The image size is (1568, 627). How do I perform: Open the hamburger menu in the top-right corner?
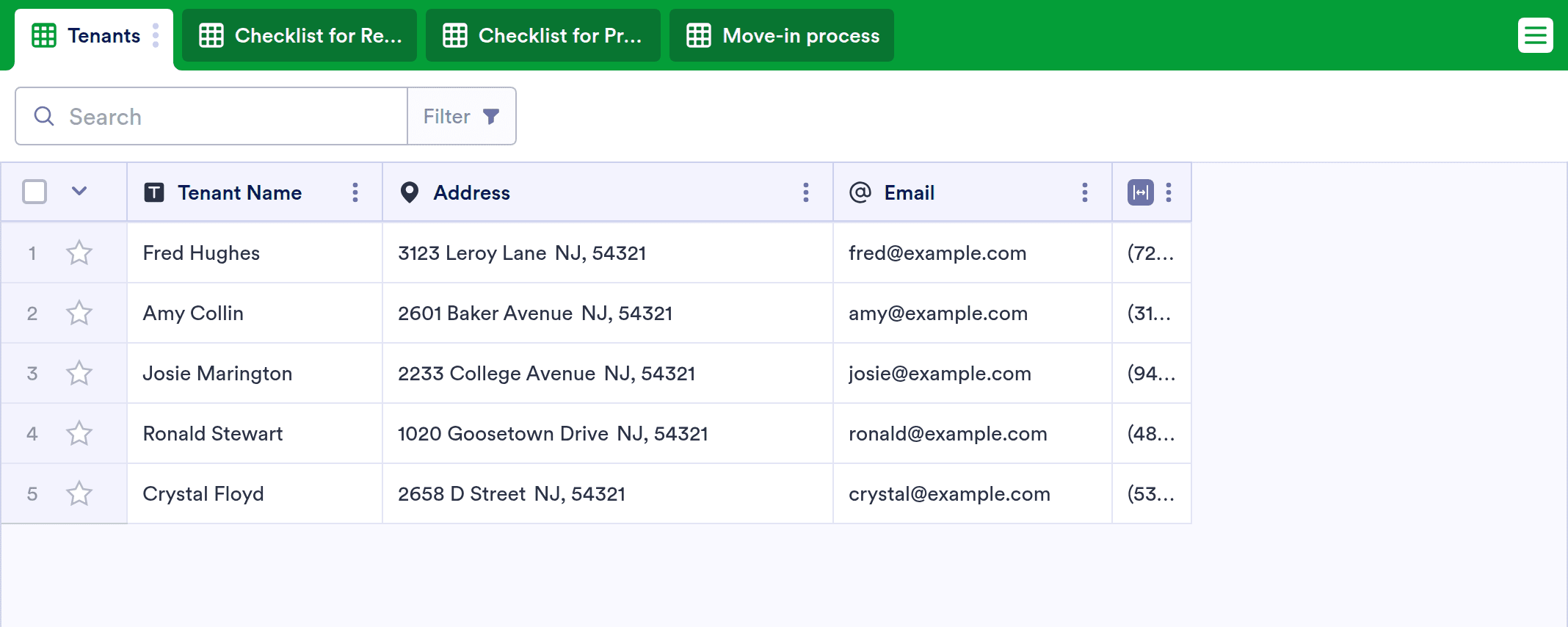[1535, 35]
